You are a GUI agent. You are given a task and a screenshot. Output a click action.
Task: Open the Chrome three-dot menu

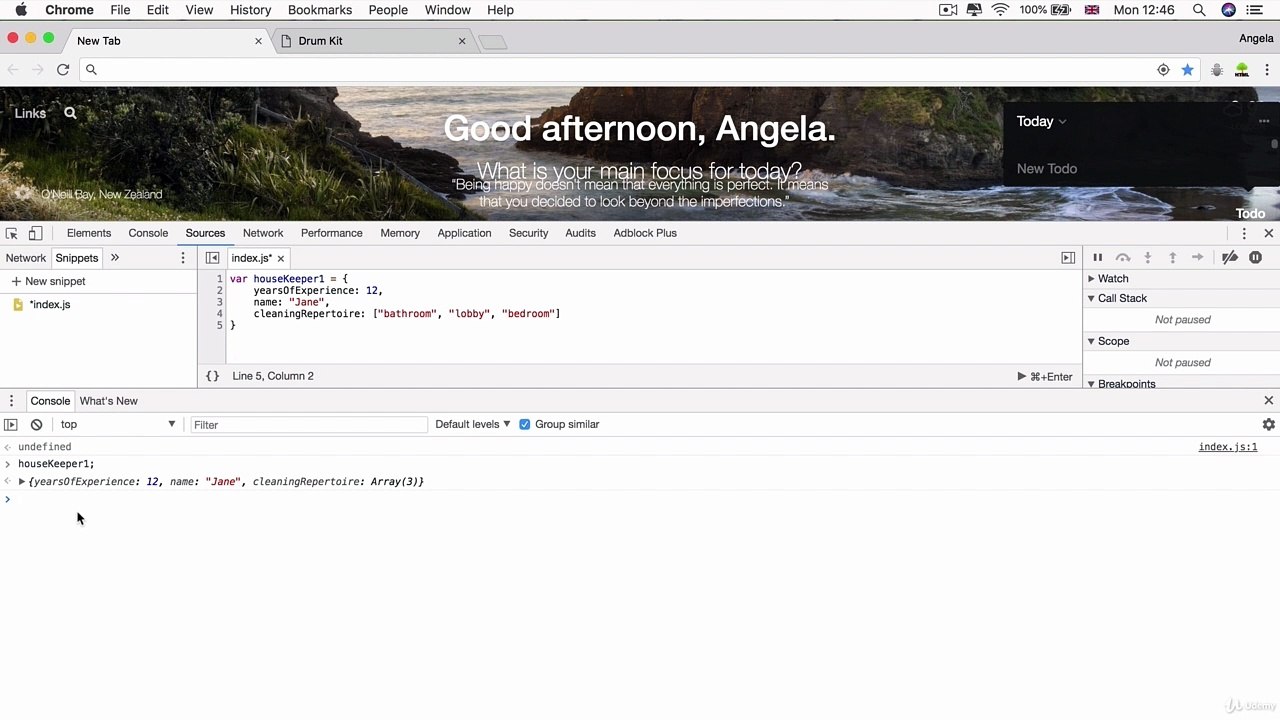tap(1267, 69)
